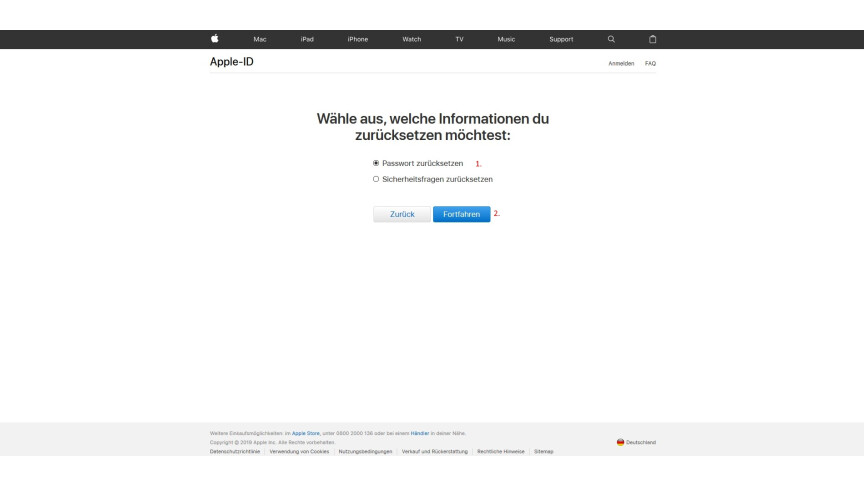
Task: Open Rechtliche Hinweise footer link
Action: coord(500,451)
